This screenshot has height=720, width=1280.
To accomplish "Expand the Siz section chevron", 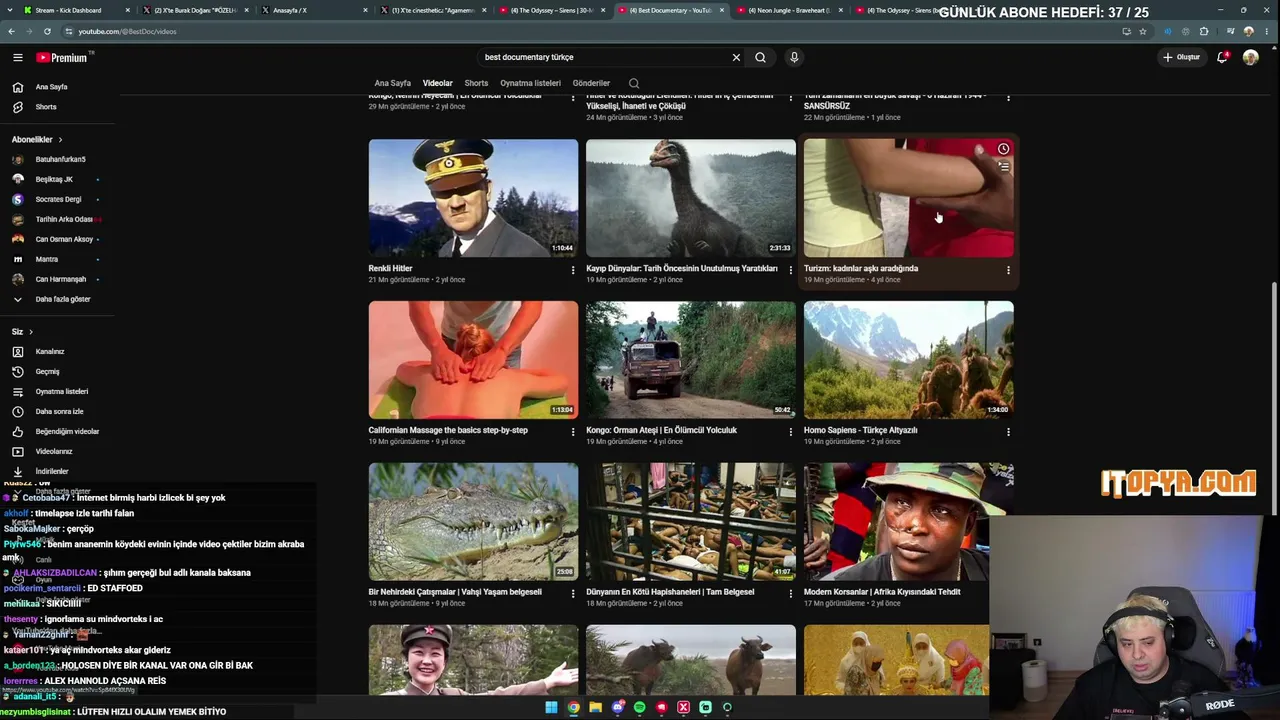I will pos(30,331).
